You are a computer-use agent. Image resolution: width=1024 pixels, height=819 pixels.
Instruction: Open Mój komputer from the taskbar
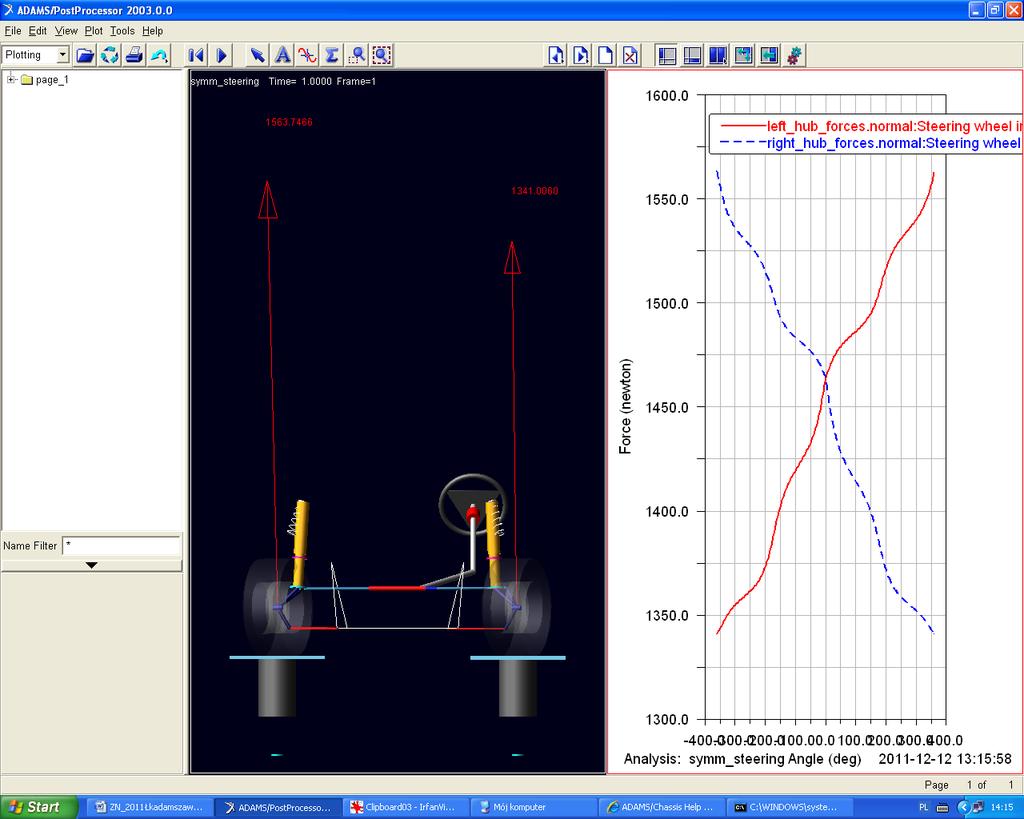[534, 807]
